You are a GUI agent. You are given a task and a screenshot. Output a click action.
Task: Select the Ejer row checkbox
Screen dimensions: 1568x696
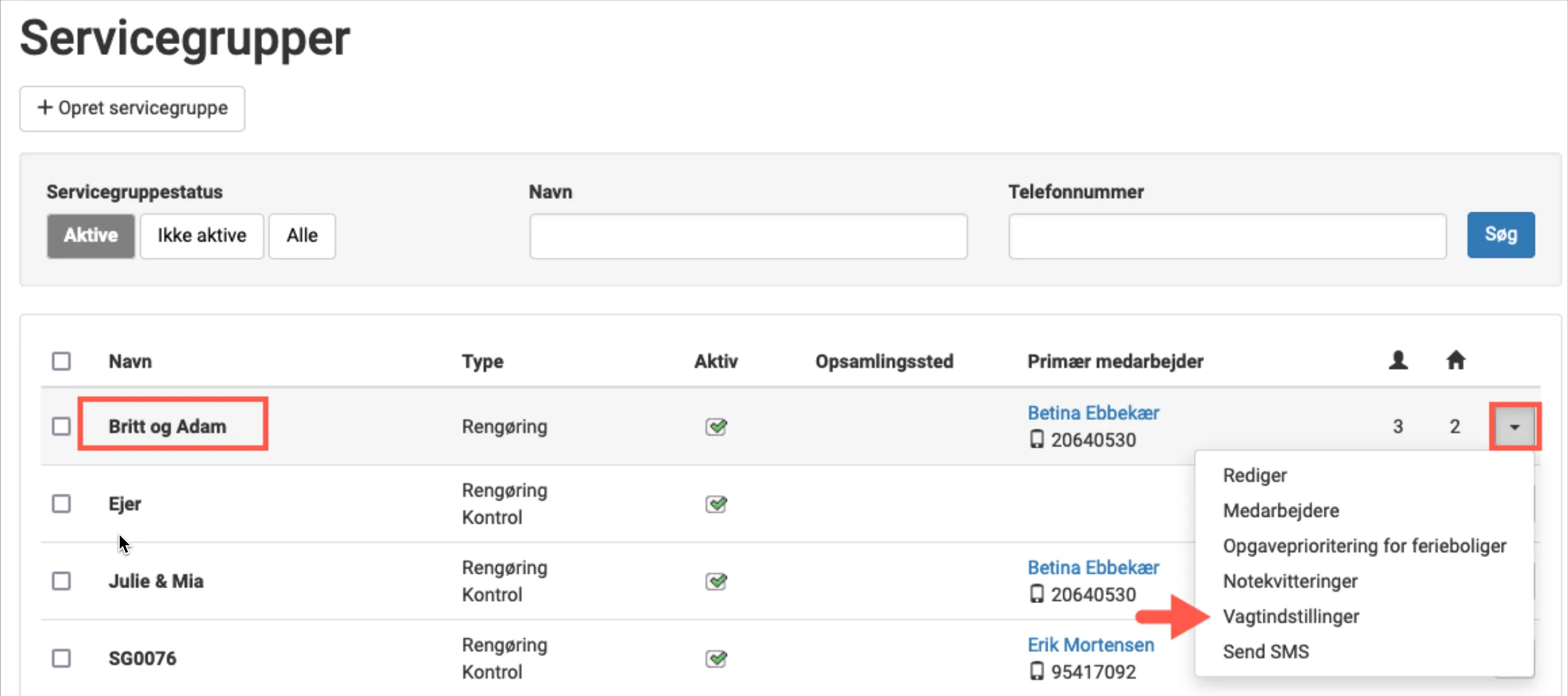click(61, 504)
